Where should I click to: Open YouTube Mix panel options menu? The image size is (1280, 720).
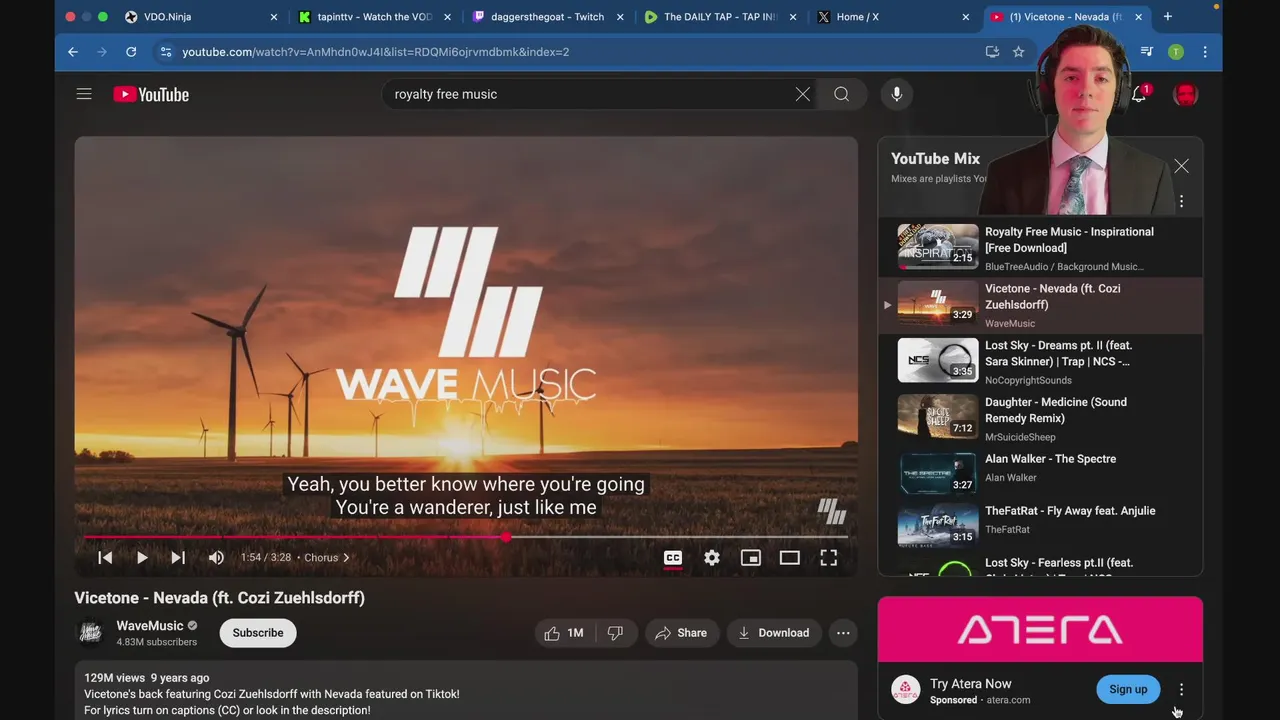click(x=1181, y=202)
